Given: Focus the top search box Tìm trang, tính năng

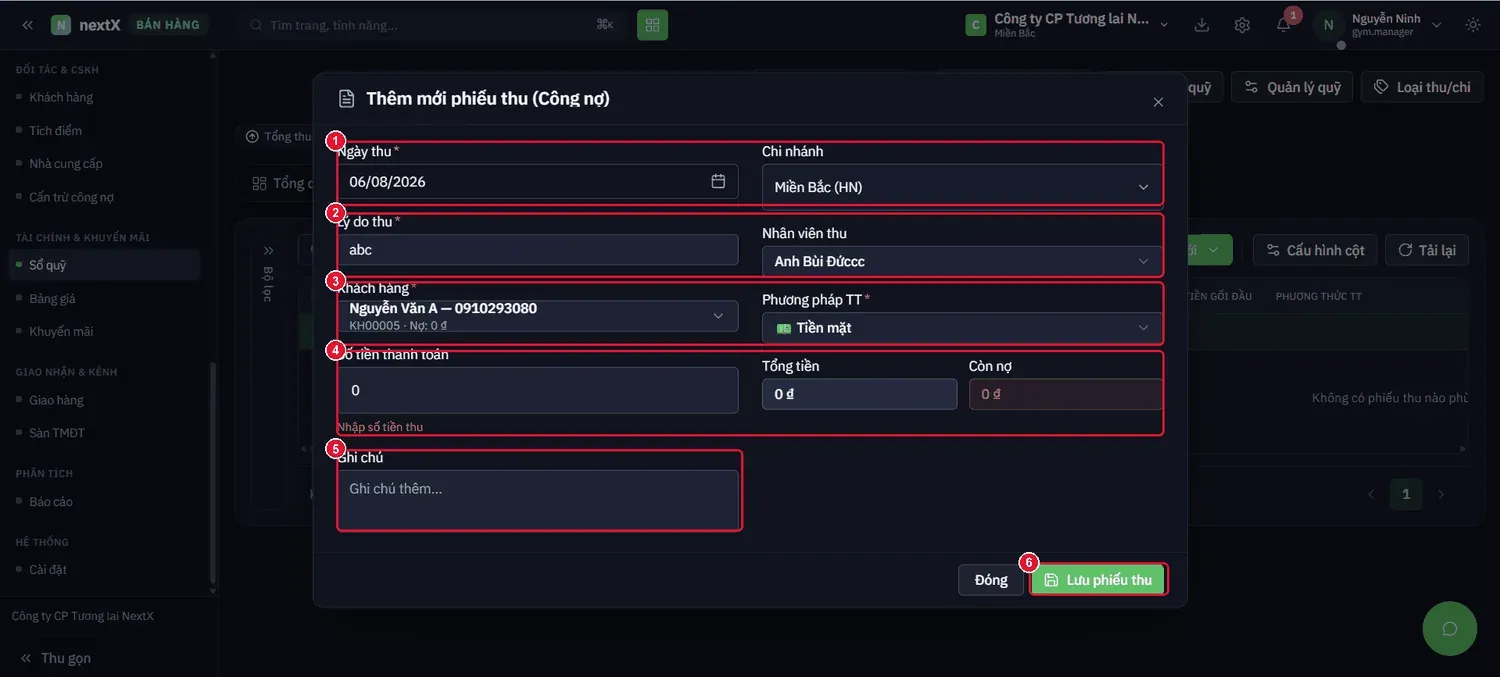Looking at the screenshot, I should [431, 25].
